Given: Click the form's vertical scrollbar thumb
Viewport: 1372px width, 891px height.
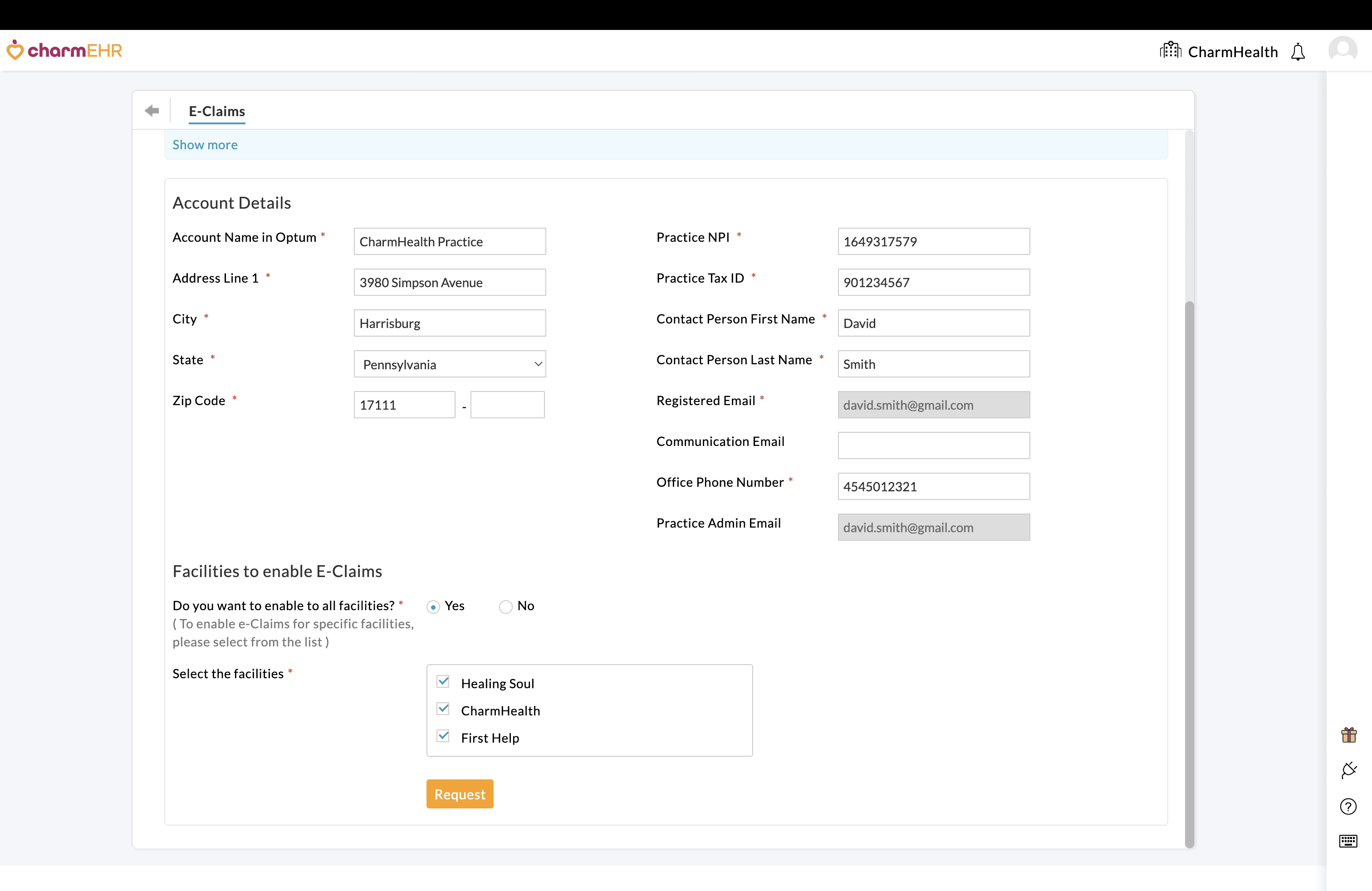Looking at the screenshot, I should [x=1189, y=574].
